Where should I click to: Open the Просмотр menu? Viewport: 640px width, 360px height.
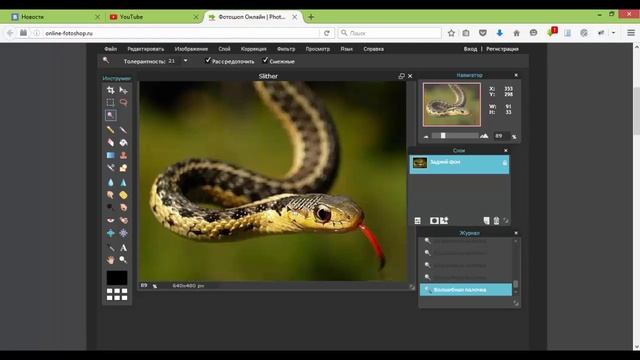point(318,49)
